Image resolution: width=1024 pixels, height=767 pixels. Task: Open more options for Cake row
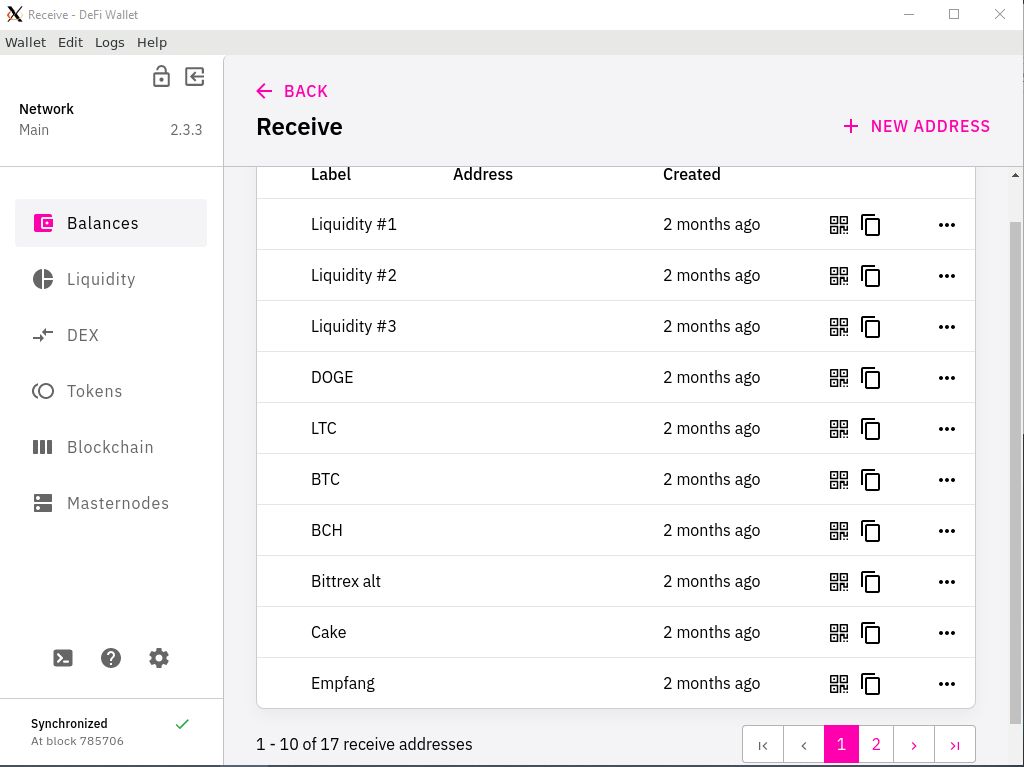click(x=946, y=632)
